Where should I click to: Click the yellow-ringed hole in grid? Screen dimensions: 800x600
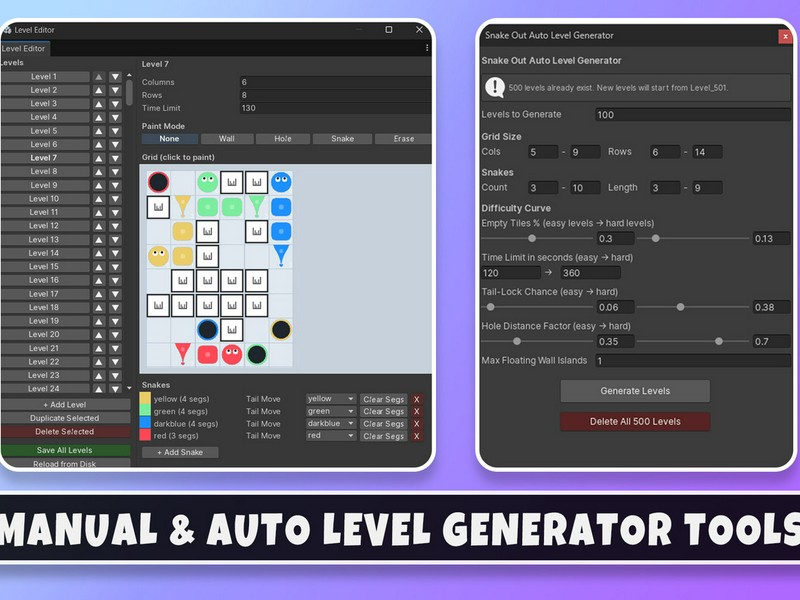(281, 330)
